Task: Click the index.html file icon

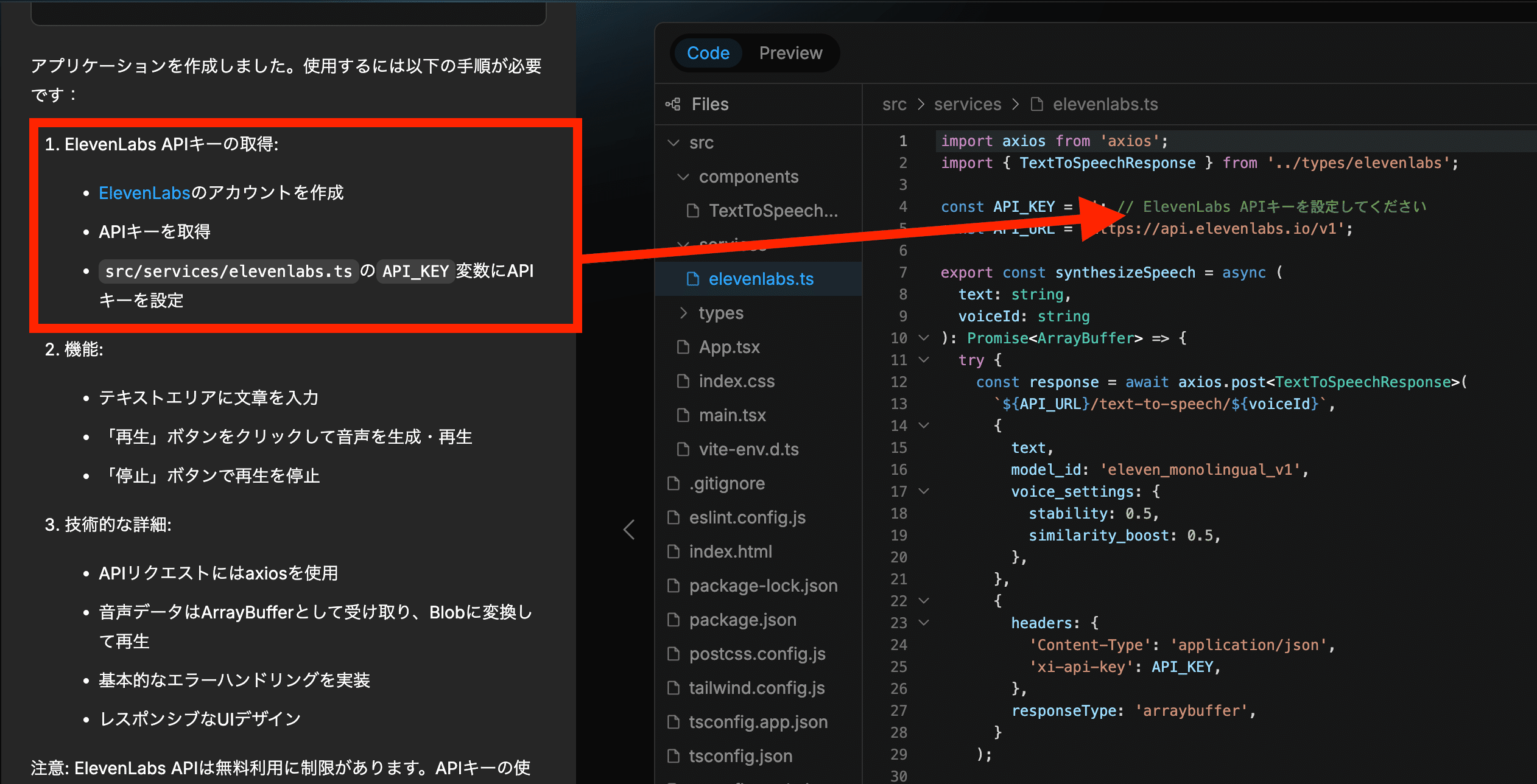Action: coord(674,551)
